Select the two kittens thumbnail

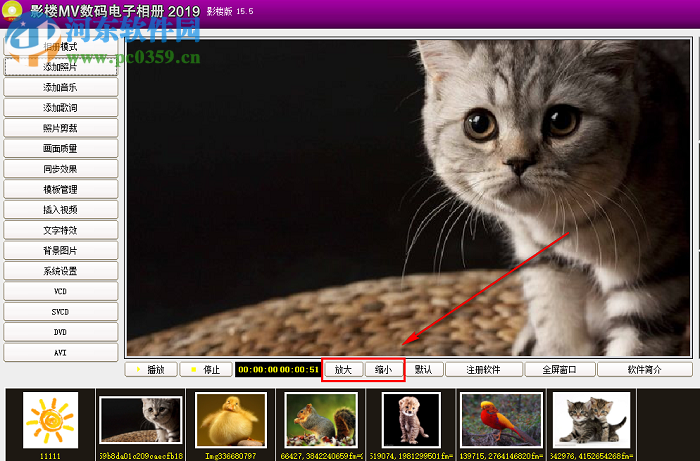pyautogui.click(x=592, y=420)
